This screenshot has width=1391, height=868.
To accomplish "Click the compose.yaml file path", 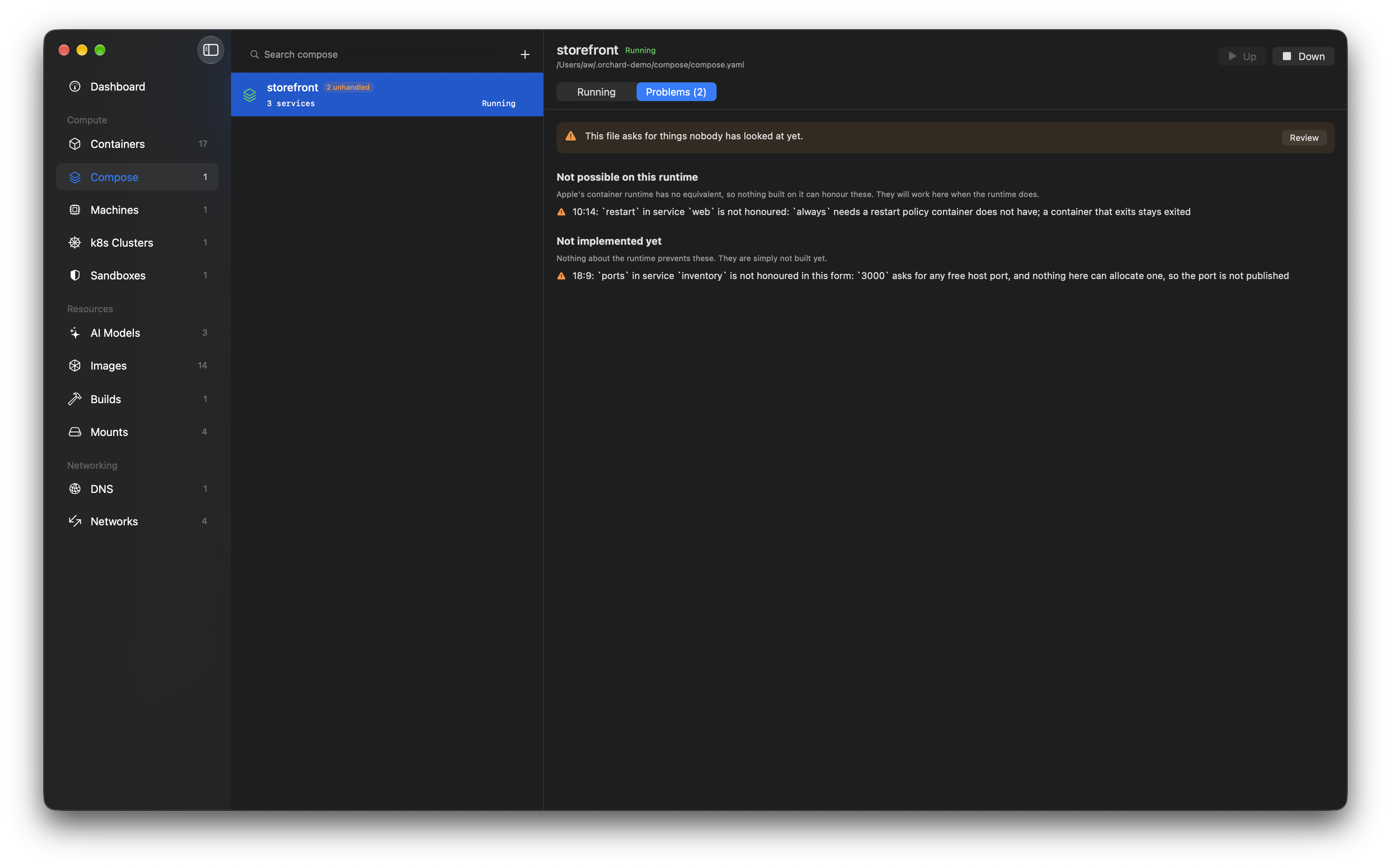I will 650,65.
